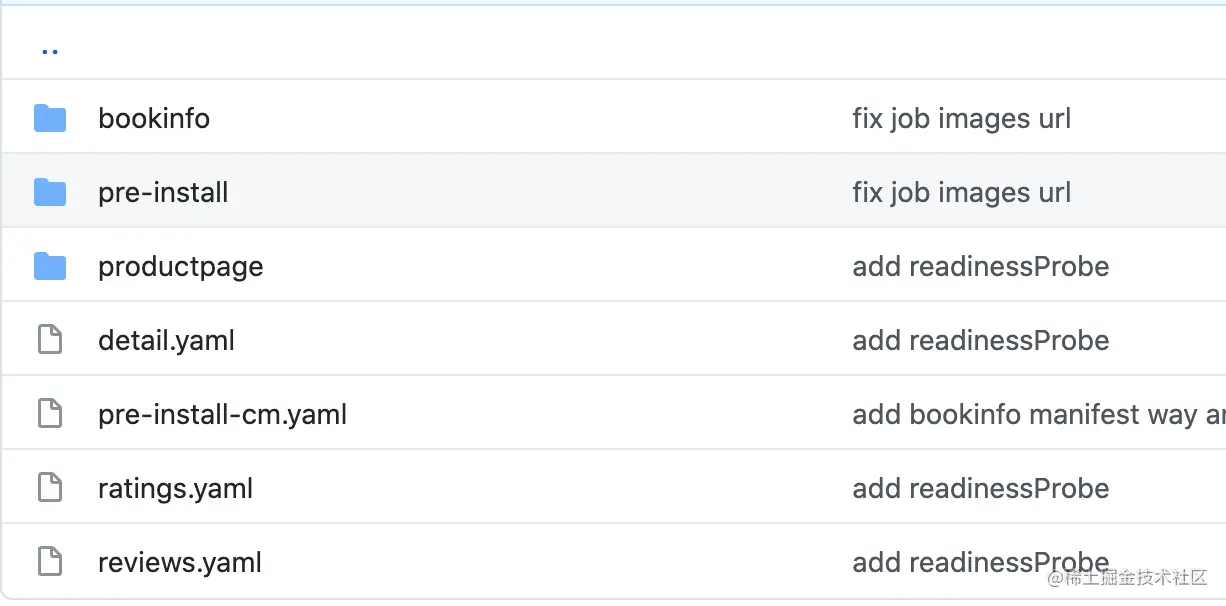Viewport: 1226px width, 606px height.
Task: Open pre-install's "fix job images url" commit
Action: point(961,192)
